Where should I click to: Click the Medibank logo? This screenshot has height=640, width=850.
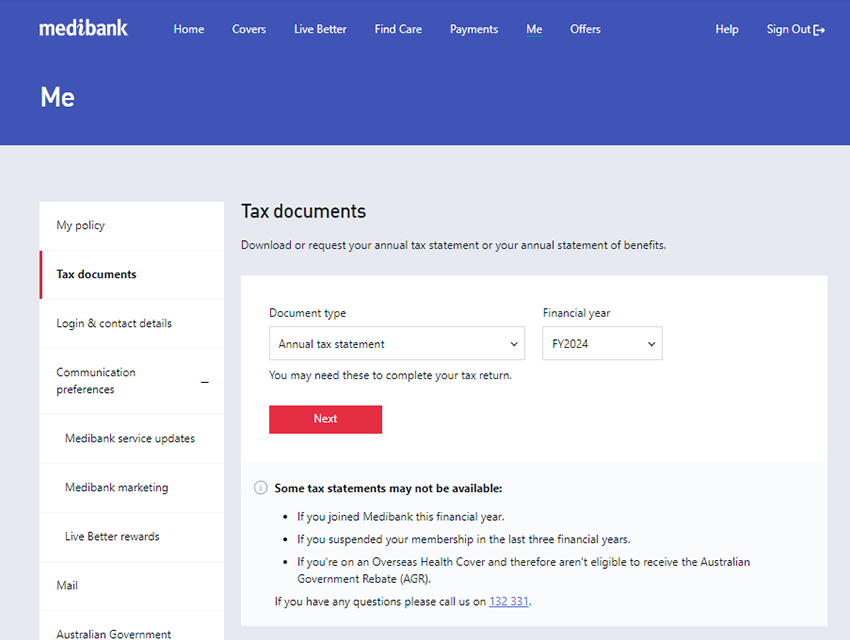(83, 28)
